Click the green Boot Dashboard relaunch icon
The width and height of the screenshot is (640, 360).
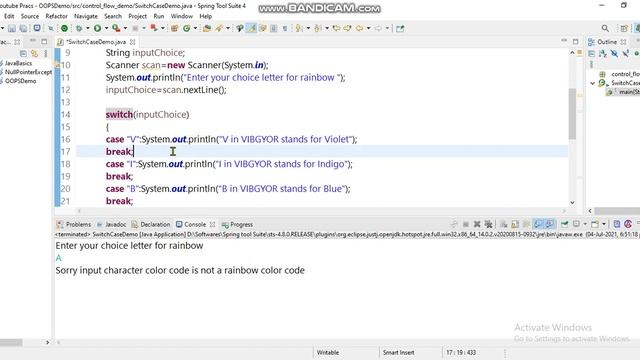pyautogui.click(x=64, y=28)
